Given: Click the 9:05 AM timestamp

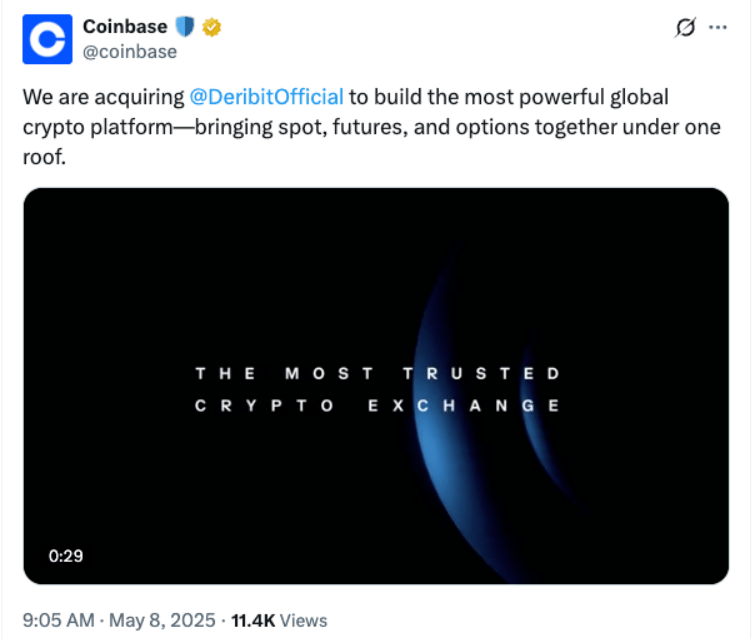Looking at the screenshot, I should 59,620.
